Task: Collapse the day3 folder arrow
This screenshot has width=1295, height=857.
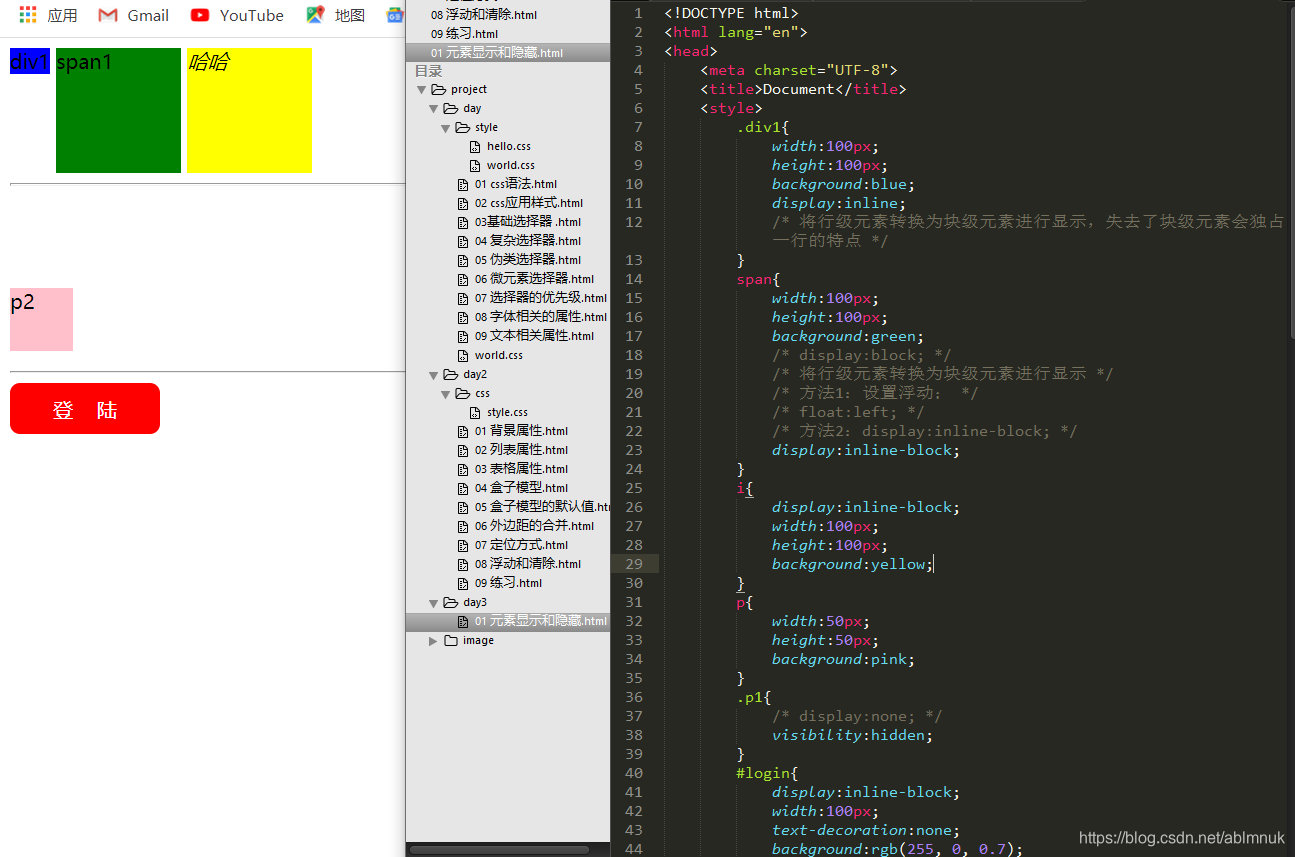Action: click(434, 603)
